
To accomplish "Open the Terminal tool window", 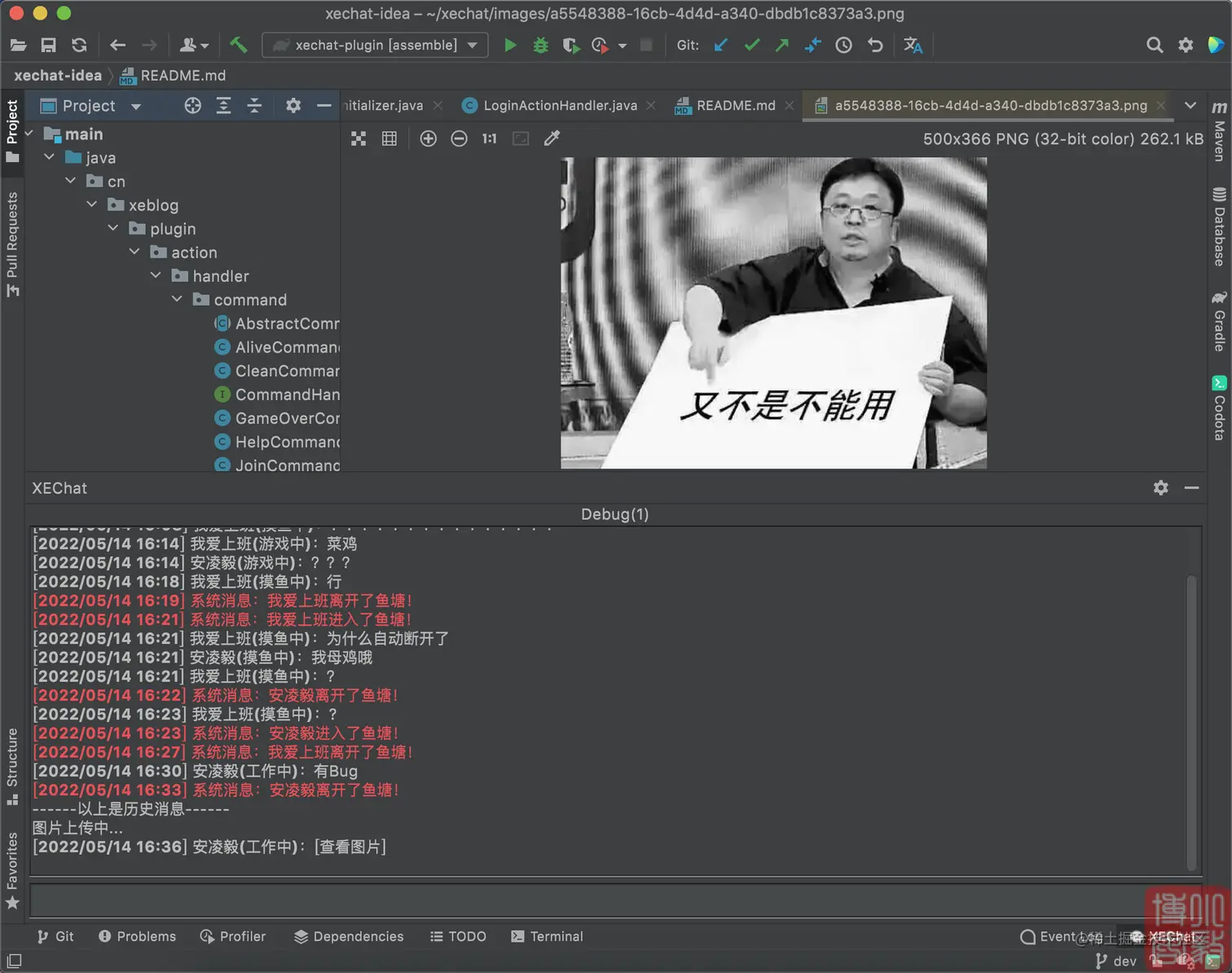I will (x=548, y=936).
